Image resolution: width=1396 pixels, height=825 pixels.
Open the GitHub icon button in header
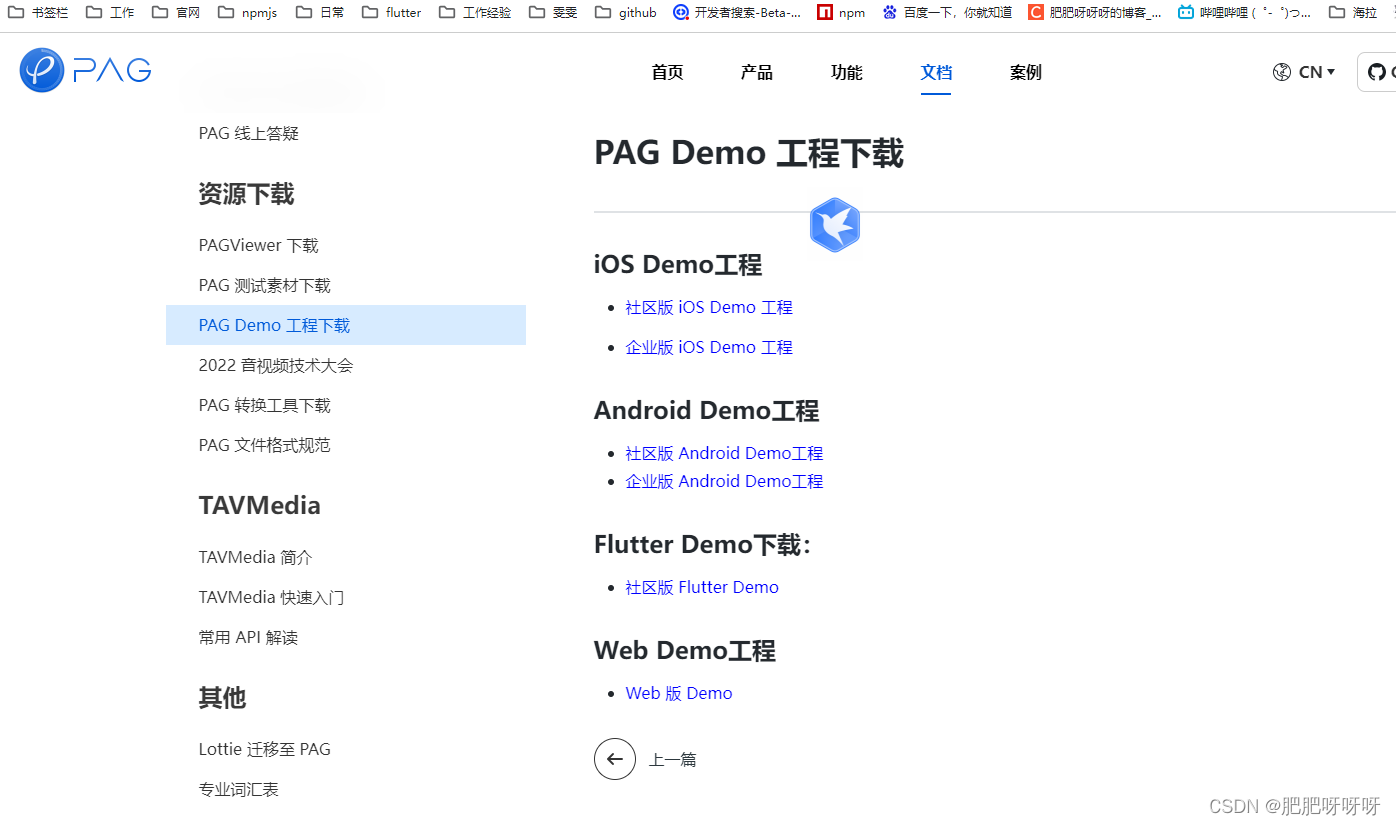click(x=1377, y=72)
